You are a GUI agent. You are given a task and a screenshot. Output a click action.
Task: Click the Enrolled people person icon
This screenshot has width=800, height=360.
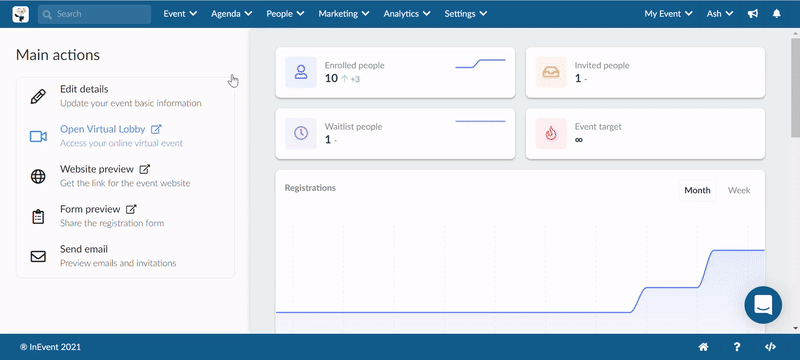(x=301, y=72)
